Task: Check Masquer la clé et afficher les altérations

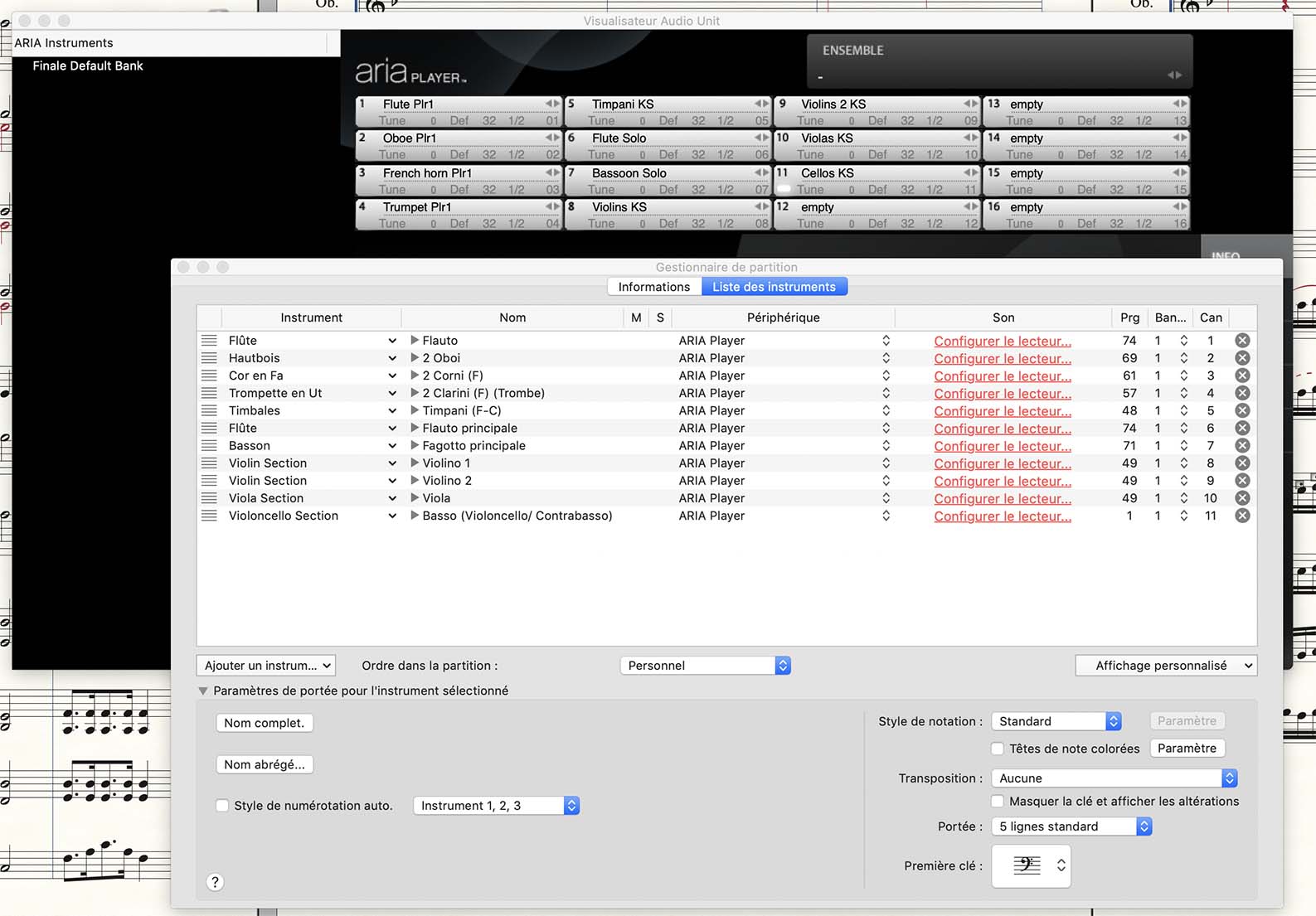Action: click(x=998, y=802)
